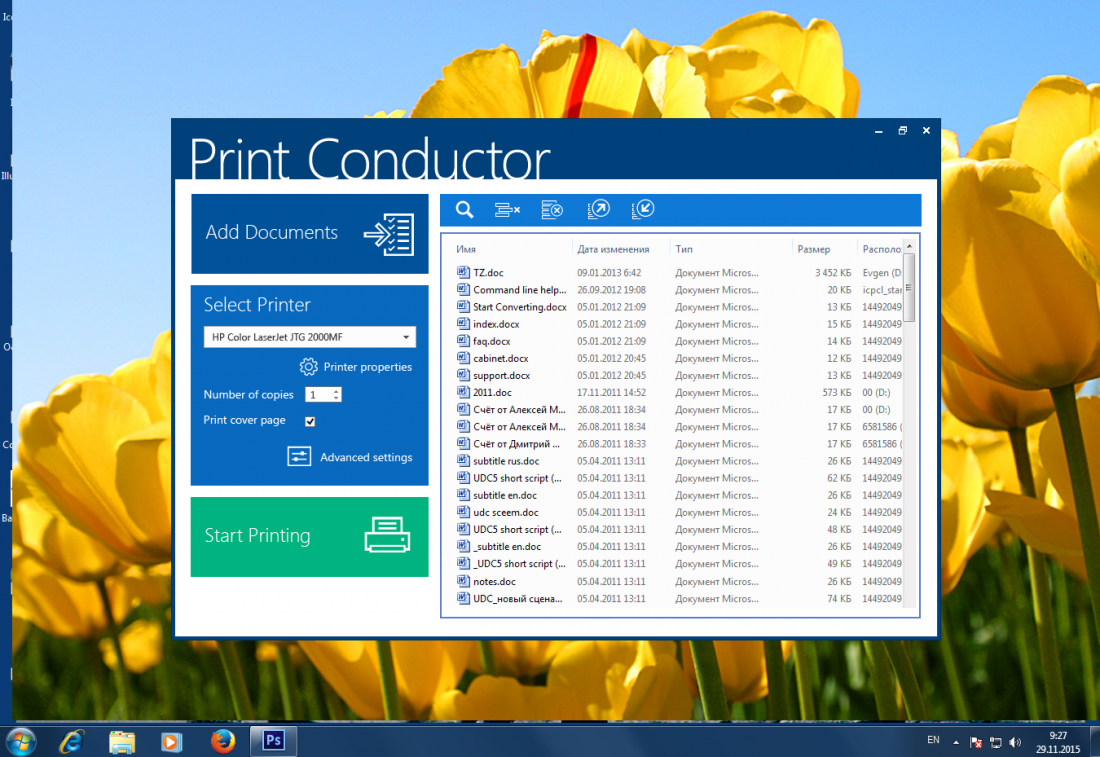
Task: Sort by the Имя column header
Action: tap(466, 249)
